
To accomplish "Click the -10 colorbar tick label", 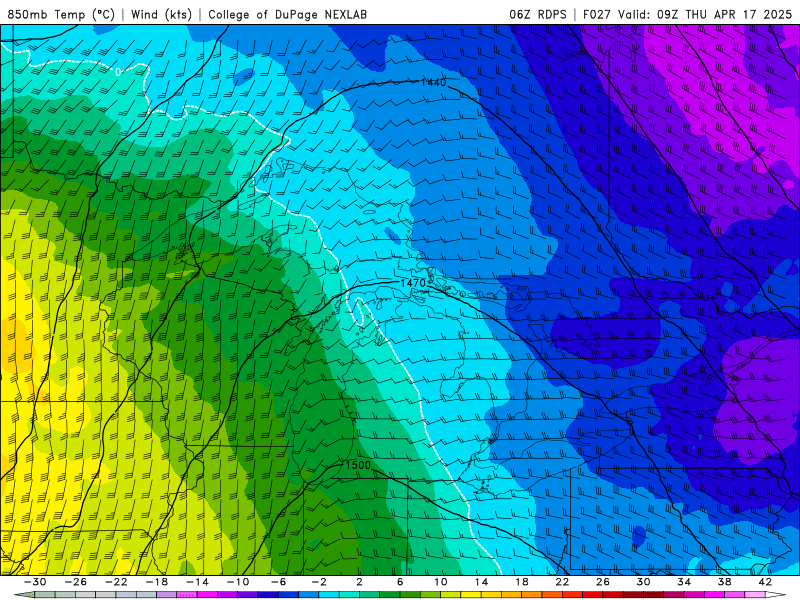I will click(238, 582).
